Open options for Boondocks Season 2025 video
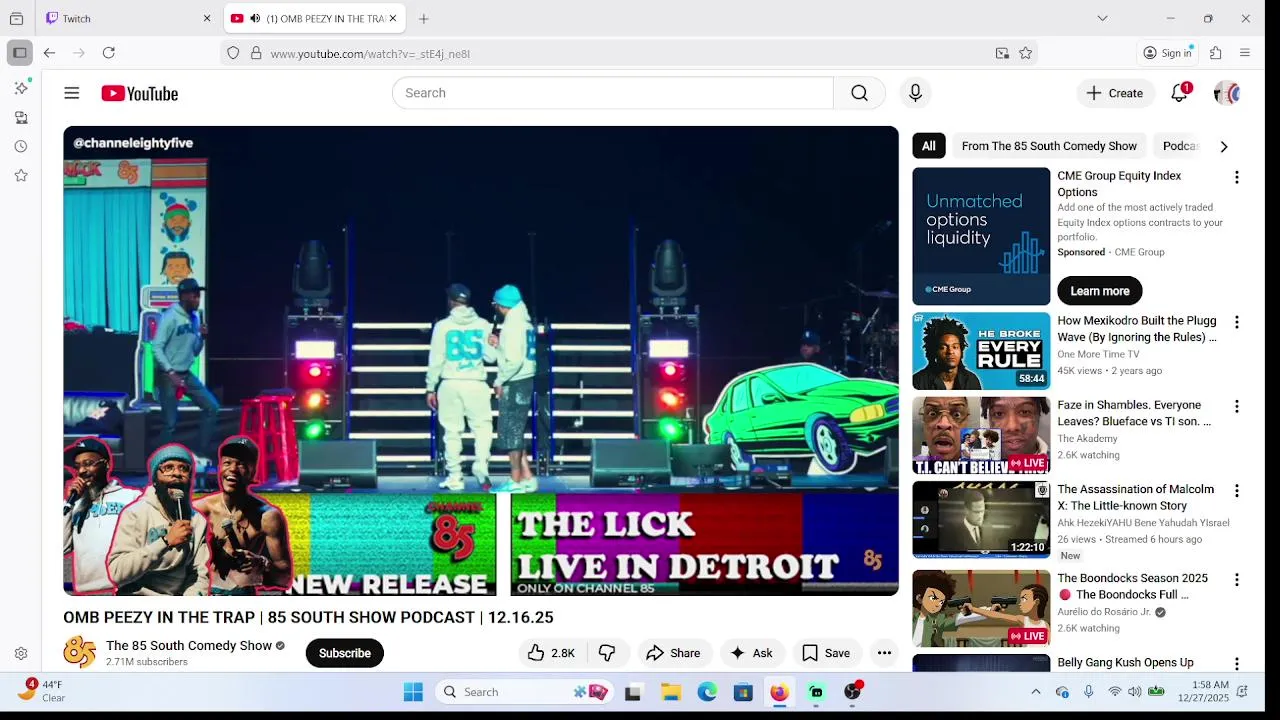 (x=1237, y=580)
